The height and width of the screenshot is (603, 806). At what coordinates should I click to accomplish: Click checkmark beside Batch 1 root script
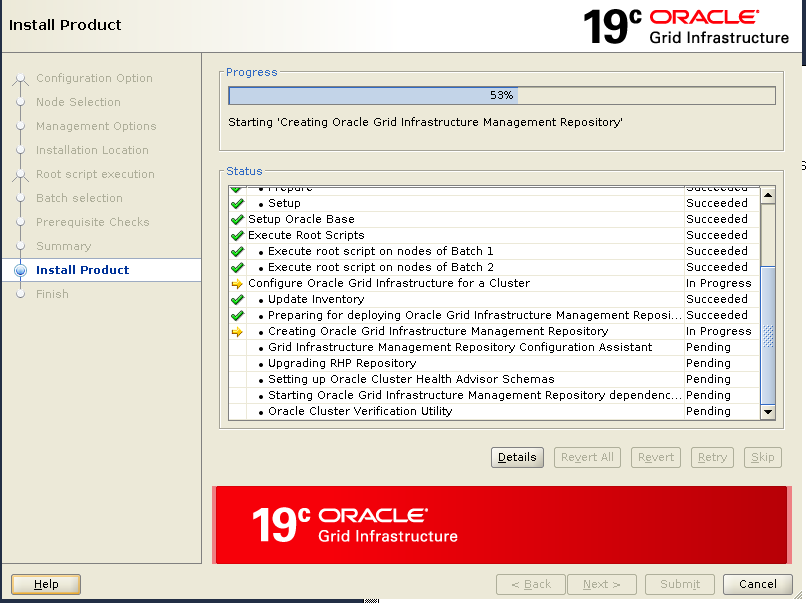pos(237,251)
